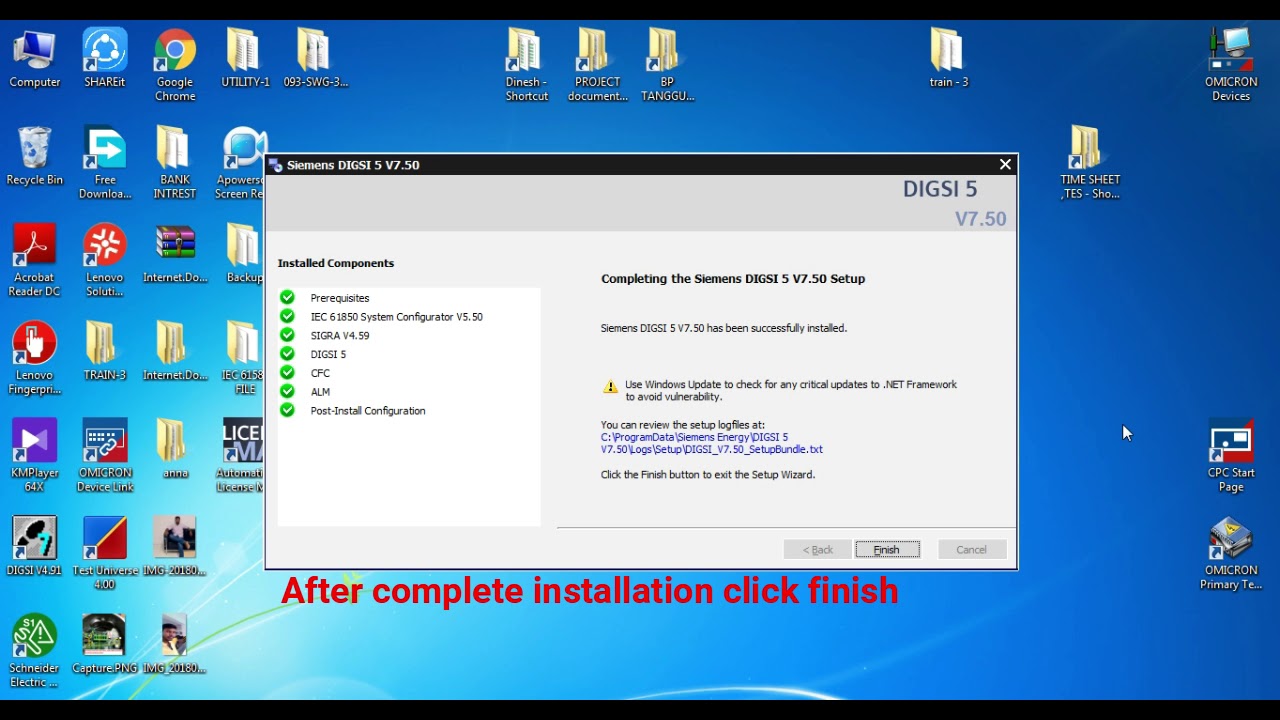Open the setup logfile path link
The width and height of the screenshot is (1280, 720).
712,443
